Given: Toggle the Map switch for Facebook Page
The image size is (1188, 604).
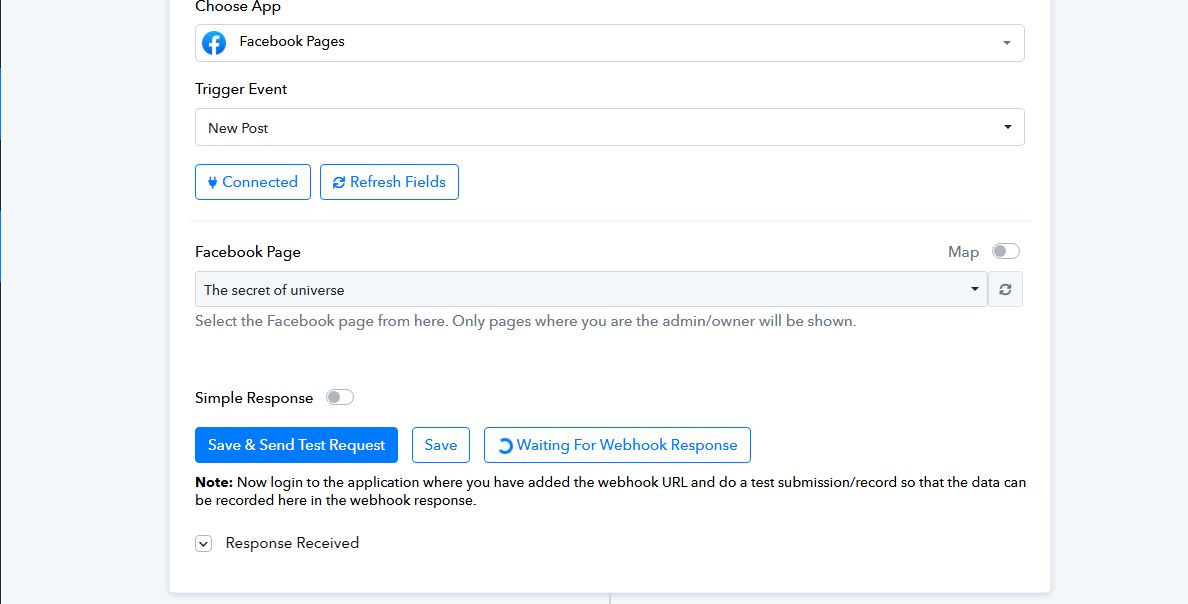Looking at the screenshot, I should click(1006, 251).
